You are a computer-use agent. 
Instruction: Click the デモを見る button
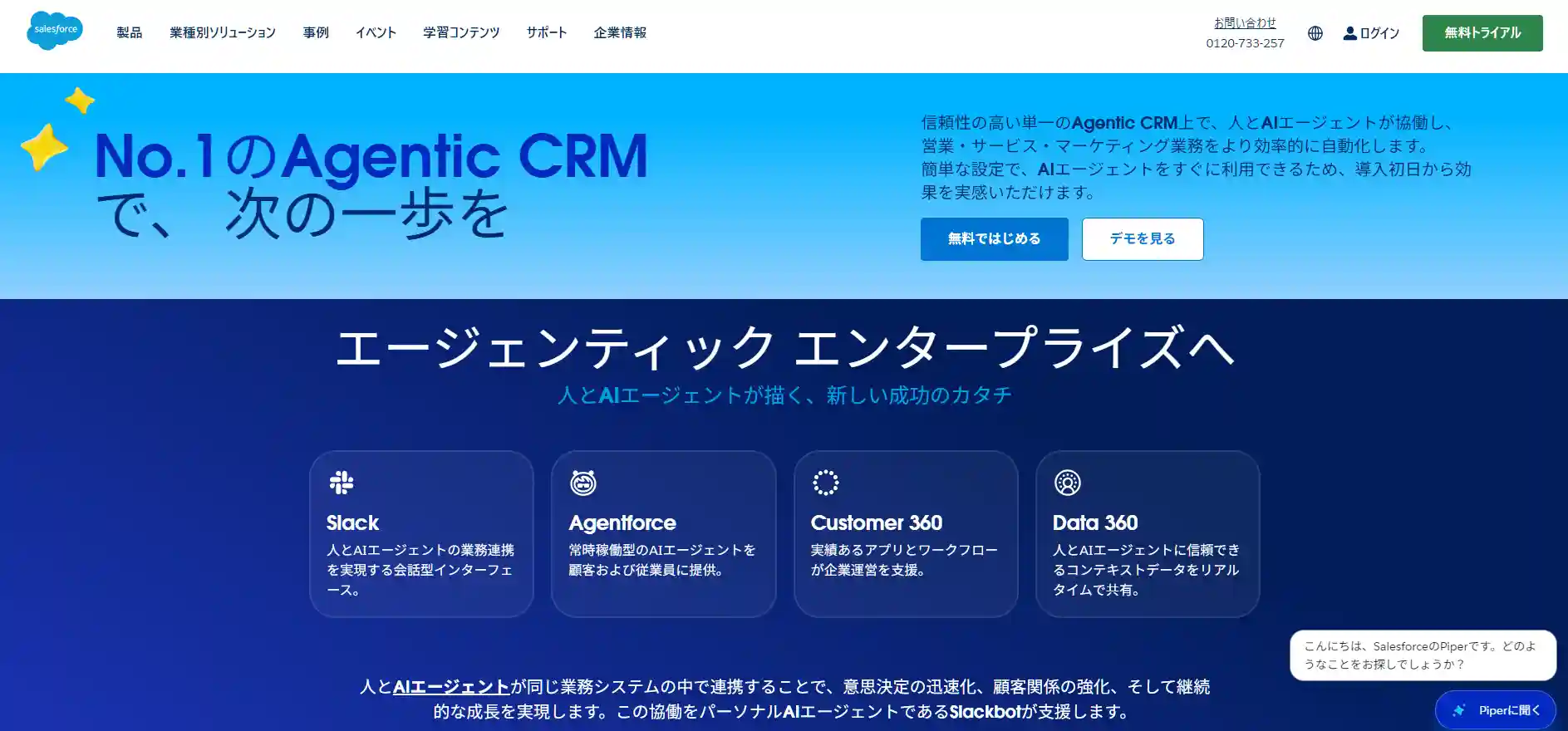click(1143, 239)
